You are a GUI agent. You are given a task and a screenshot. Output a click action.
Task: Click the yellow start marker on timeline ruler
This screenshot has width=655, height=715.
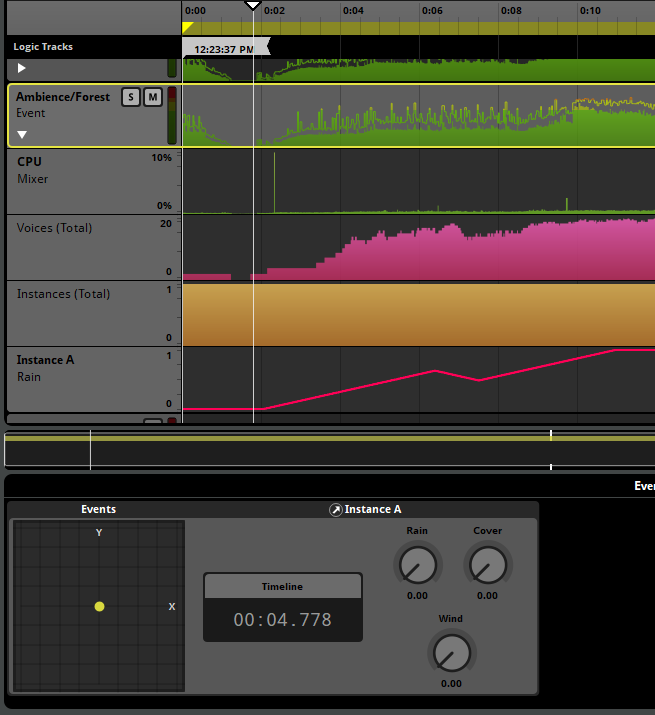188,28
